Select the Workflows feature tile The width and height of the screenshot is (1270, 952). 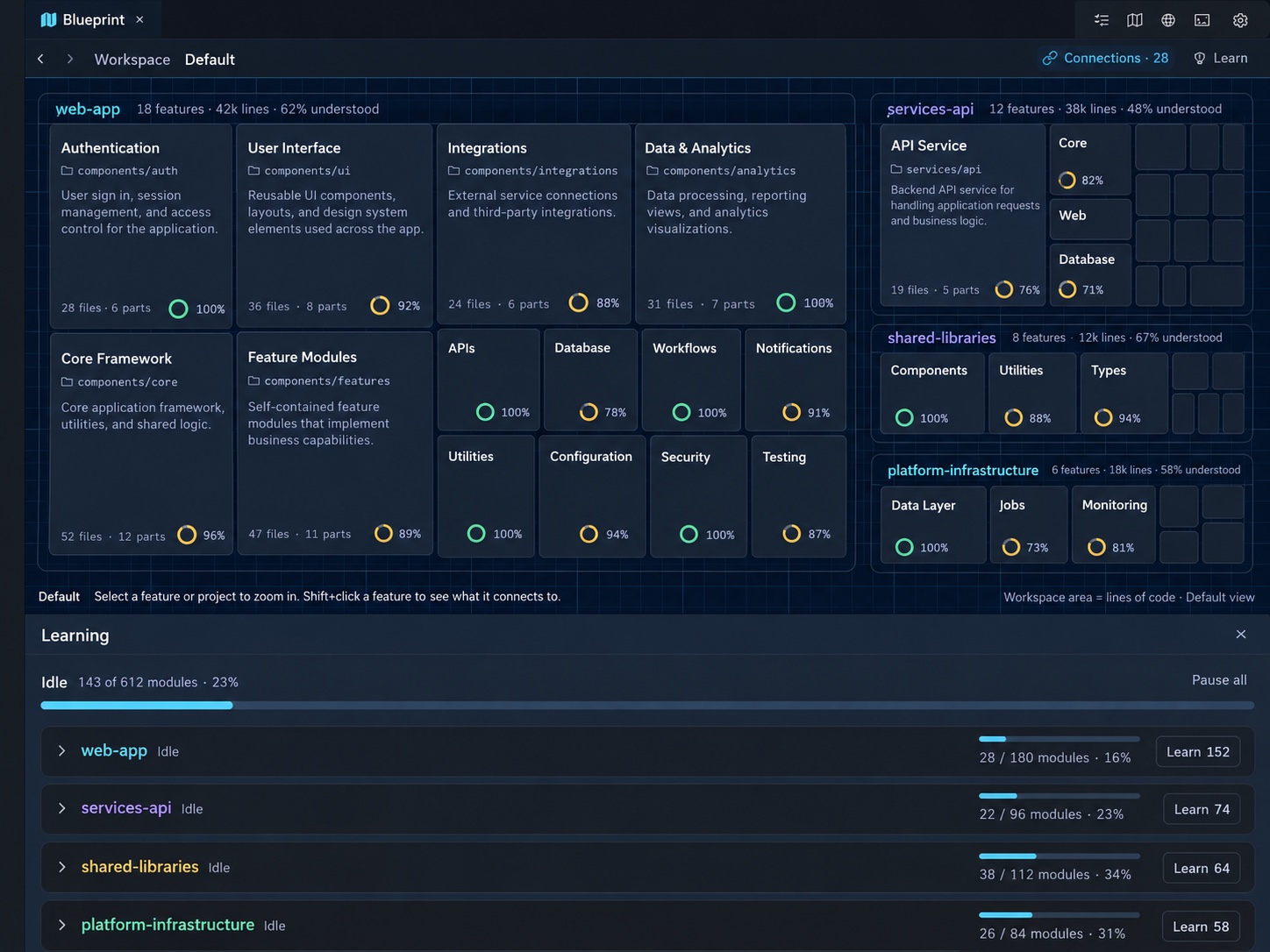(691, 380)
